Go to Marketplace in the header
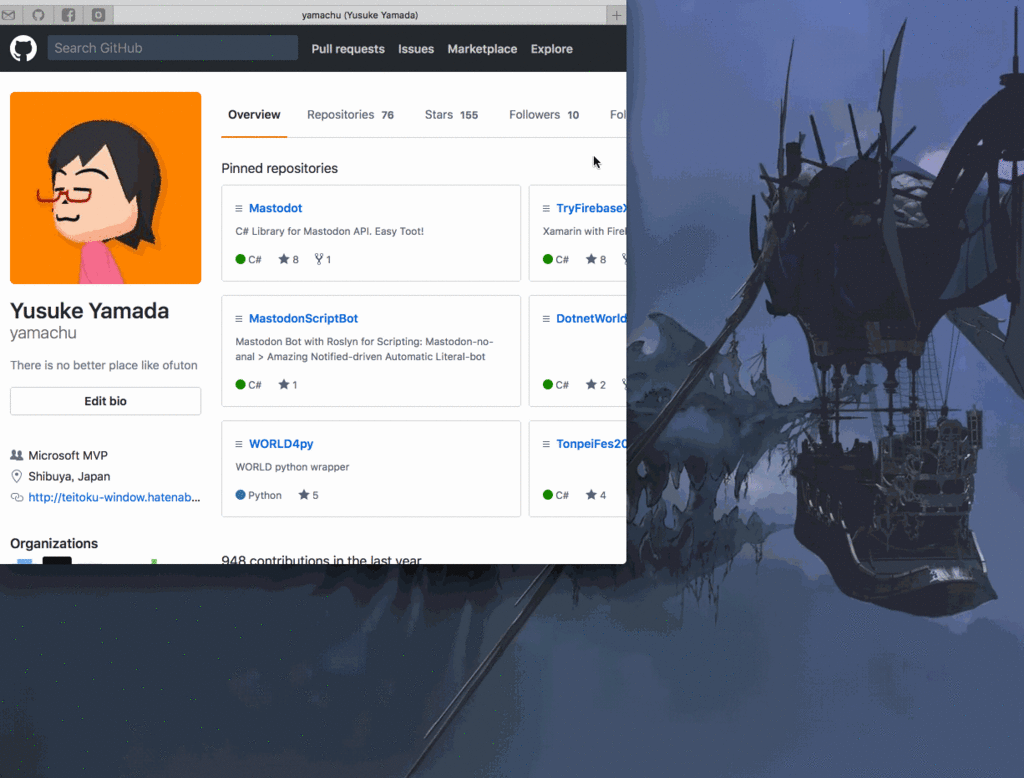The image size is (1024, 778). (x=482, y=49)
